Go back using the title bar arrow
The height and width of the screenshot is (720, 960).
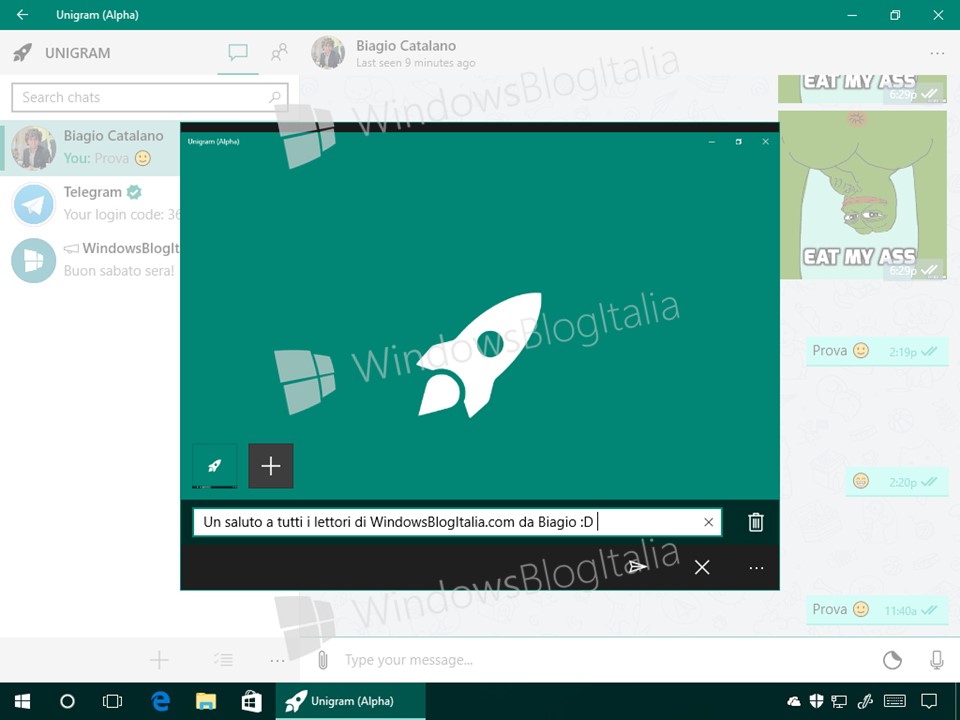(x=22, y=14)
